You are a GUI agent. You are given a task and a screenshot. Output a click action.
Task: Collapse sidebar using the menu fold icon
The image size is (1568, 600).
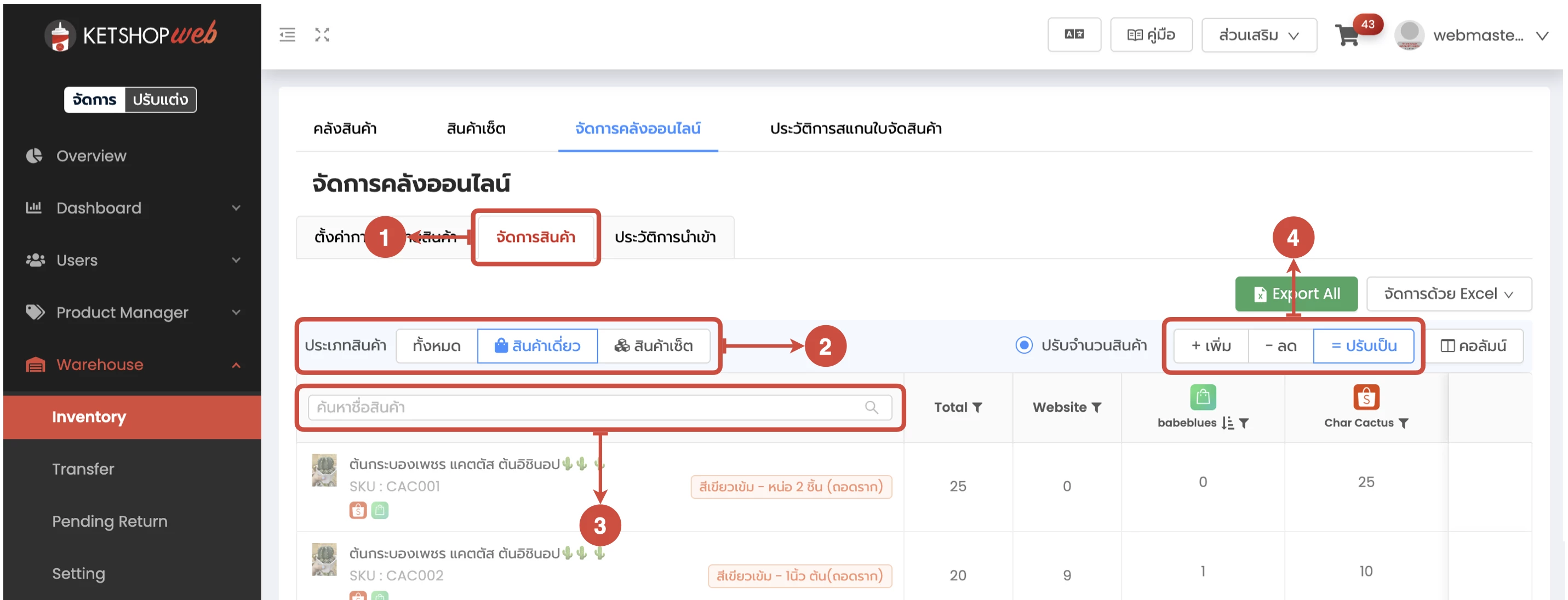point(287,34)
